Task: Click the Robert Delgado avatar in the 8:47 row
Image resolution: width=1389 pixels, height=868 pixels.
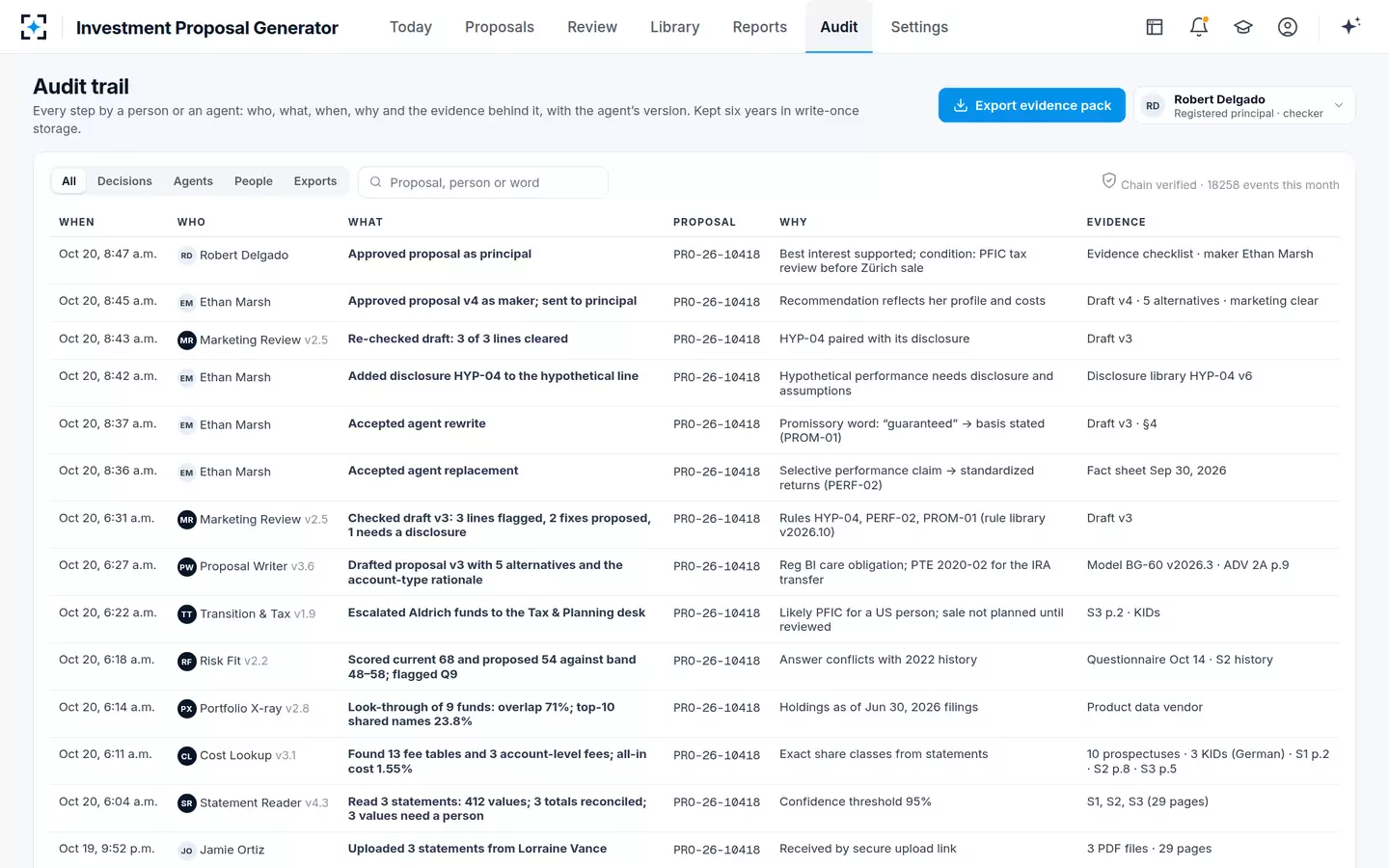Action: click(187, 256)
